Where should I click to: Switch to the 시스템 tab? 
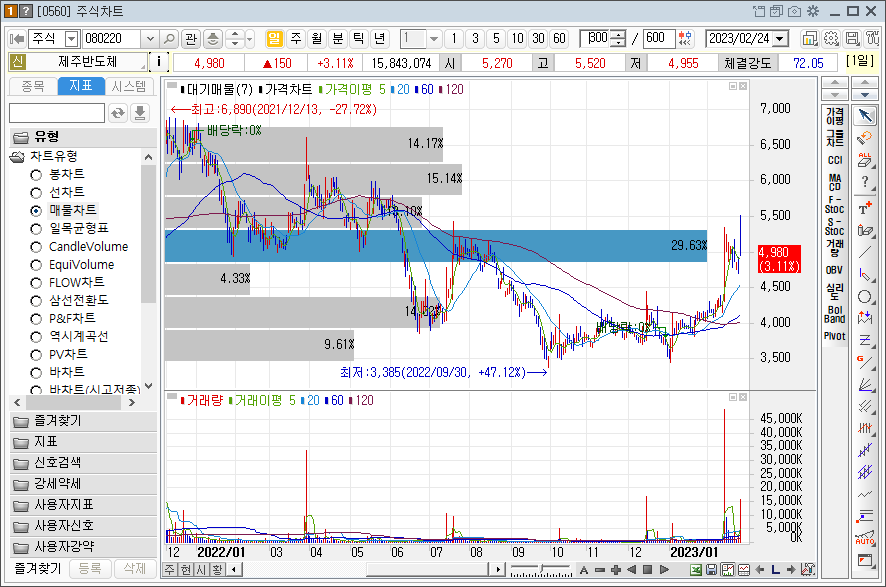point(129,86)
